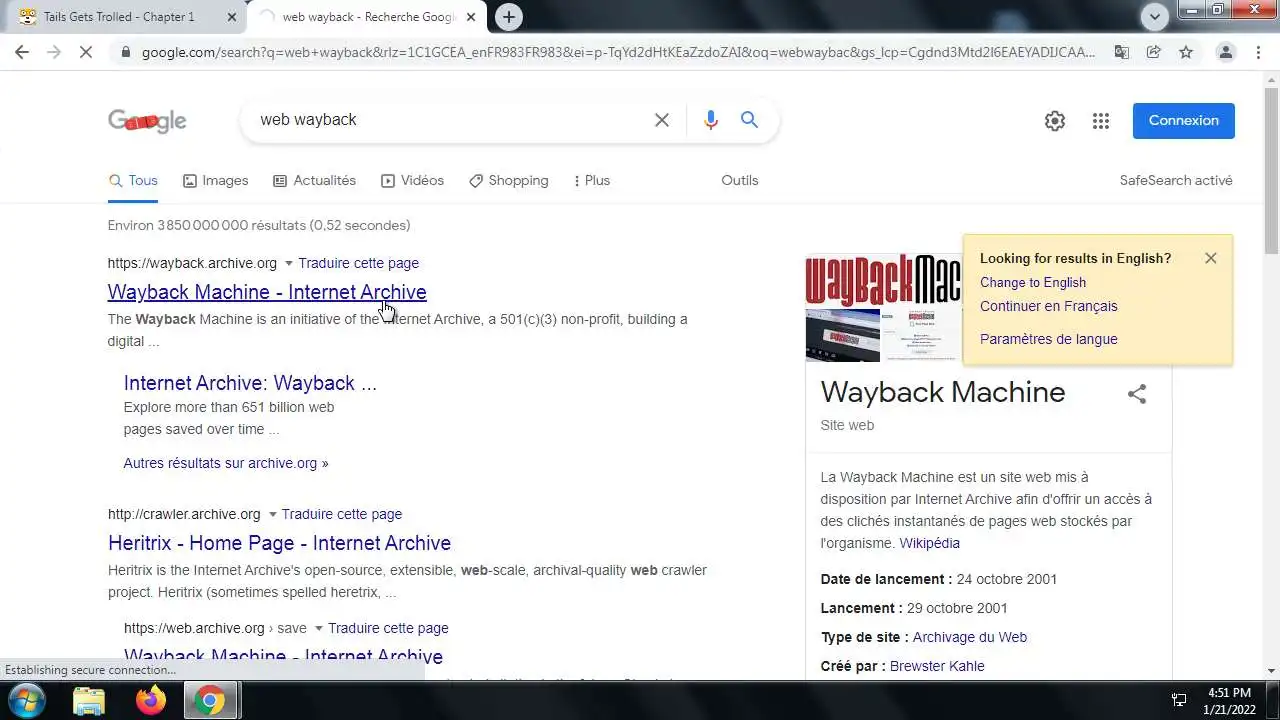Click the Google logo

tap(147, 121)
